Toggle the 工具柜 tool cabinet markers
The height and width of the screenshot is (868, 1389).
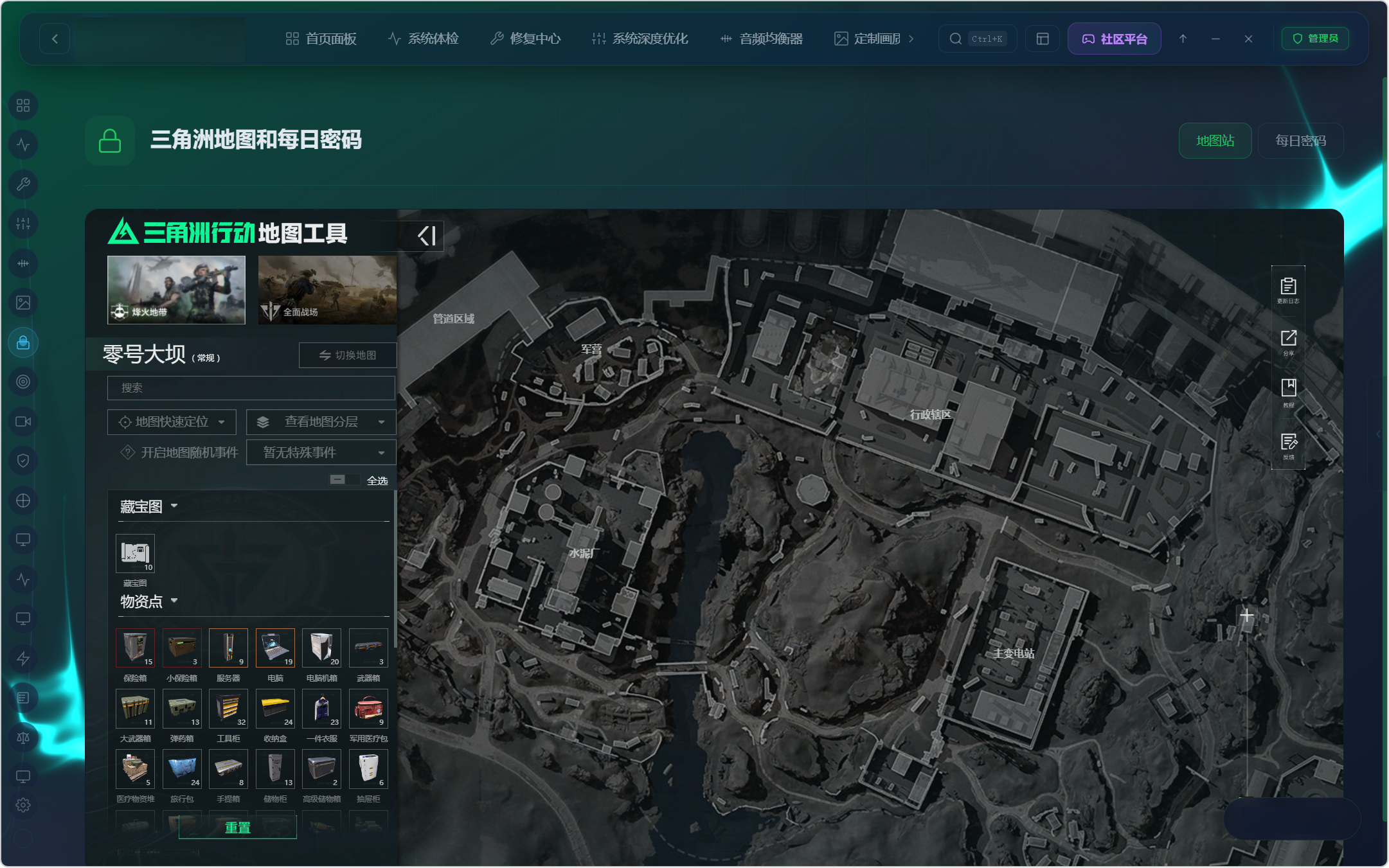tap(228, 708)
